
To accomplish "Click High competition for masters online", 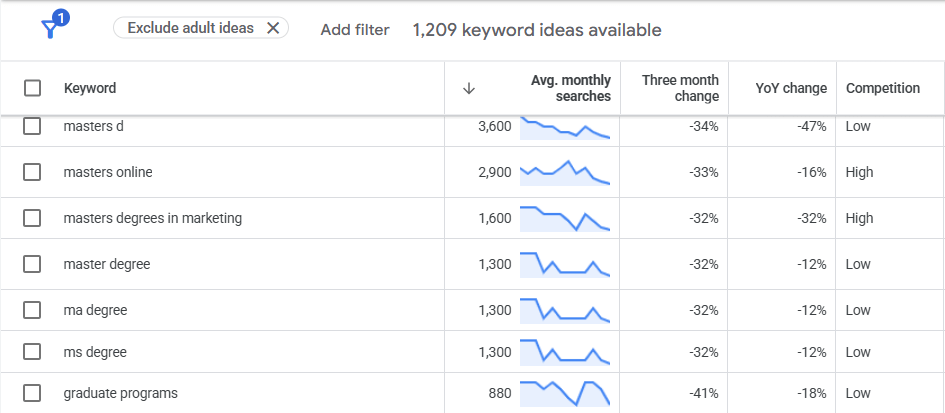I will pos(859,172).
